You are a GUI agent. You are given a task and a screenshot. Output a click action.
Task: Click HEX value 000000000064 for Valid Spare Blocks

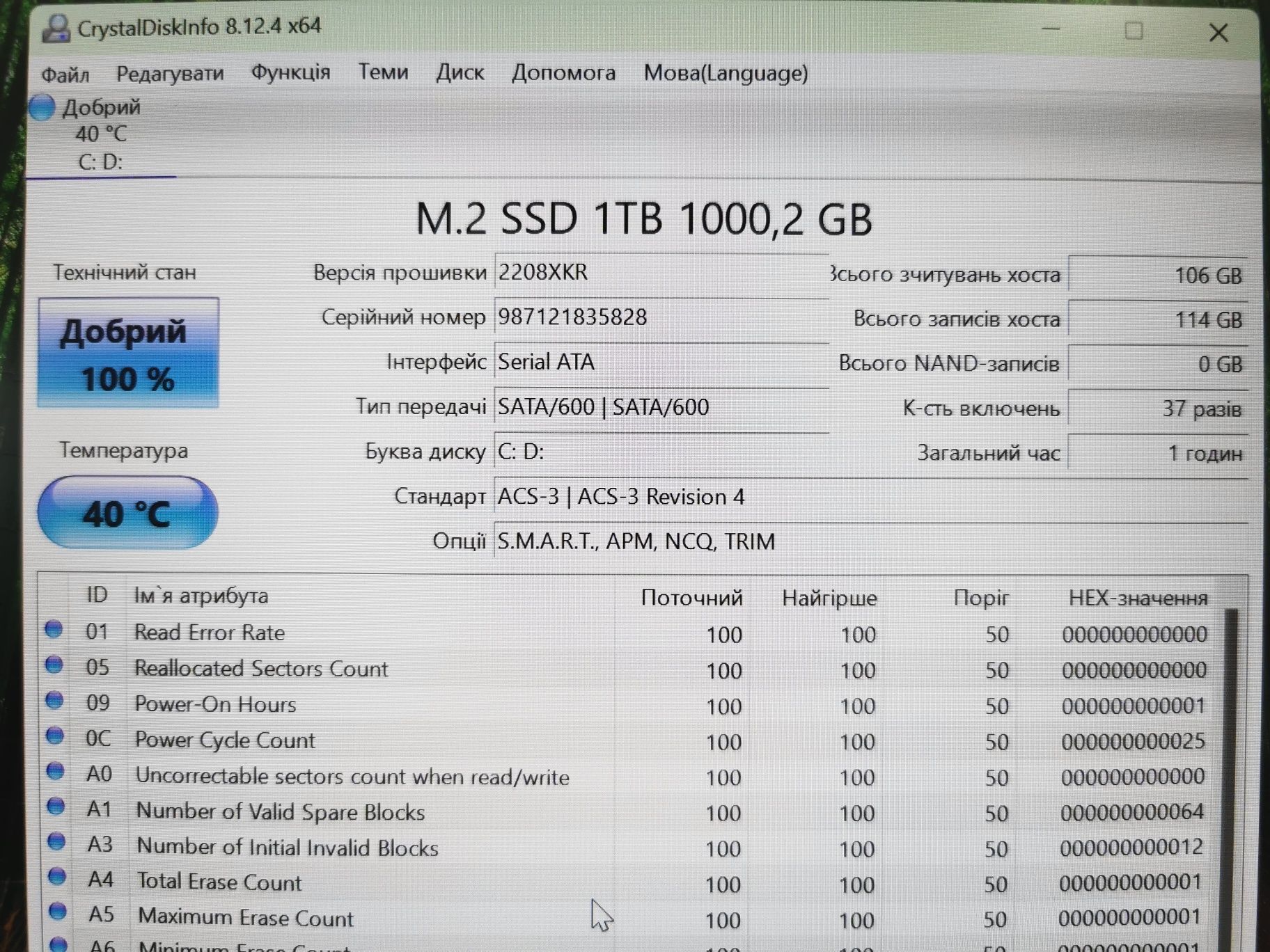1132,812
